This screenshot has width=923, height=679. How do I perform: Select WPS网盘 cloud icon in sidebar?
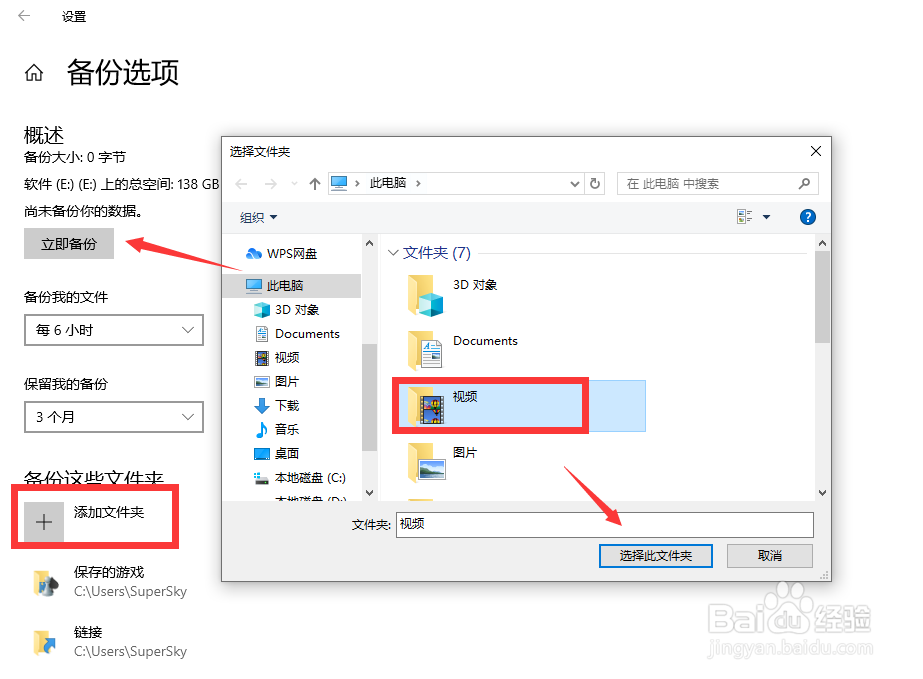254,253
